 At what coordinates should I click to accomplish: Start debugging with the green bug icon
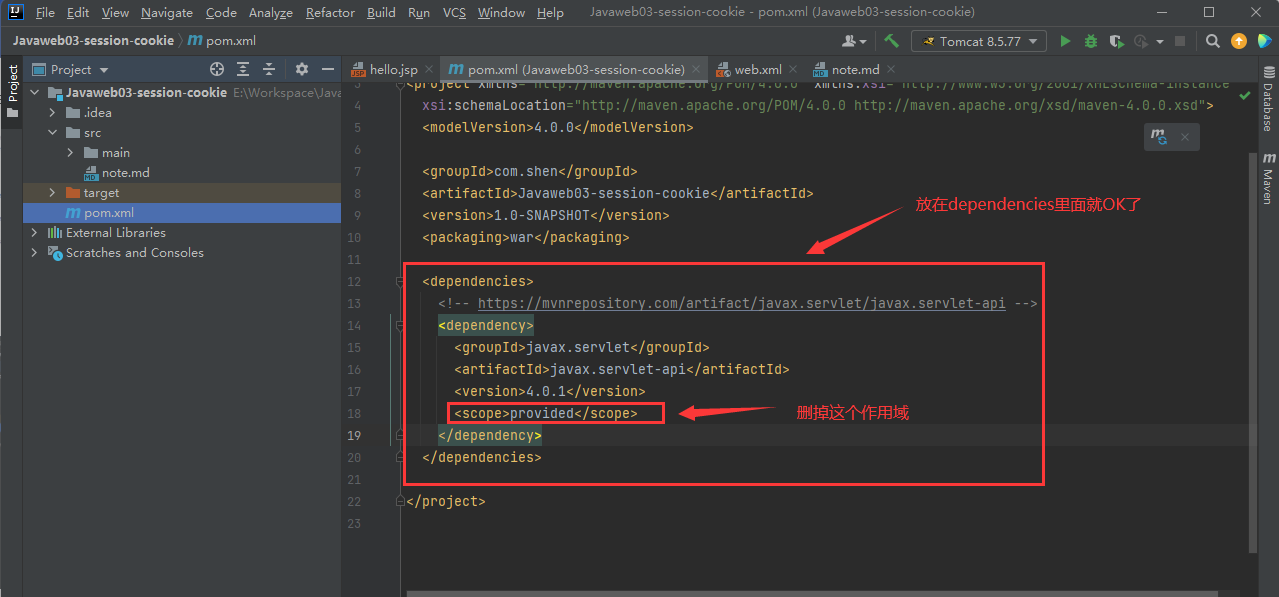(x=1091, y=41)
